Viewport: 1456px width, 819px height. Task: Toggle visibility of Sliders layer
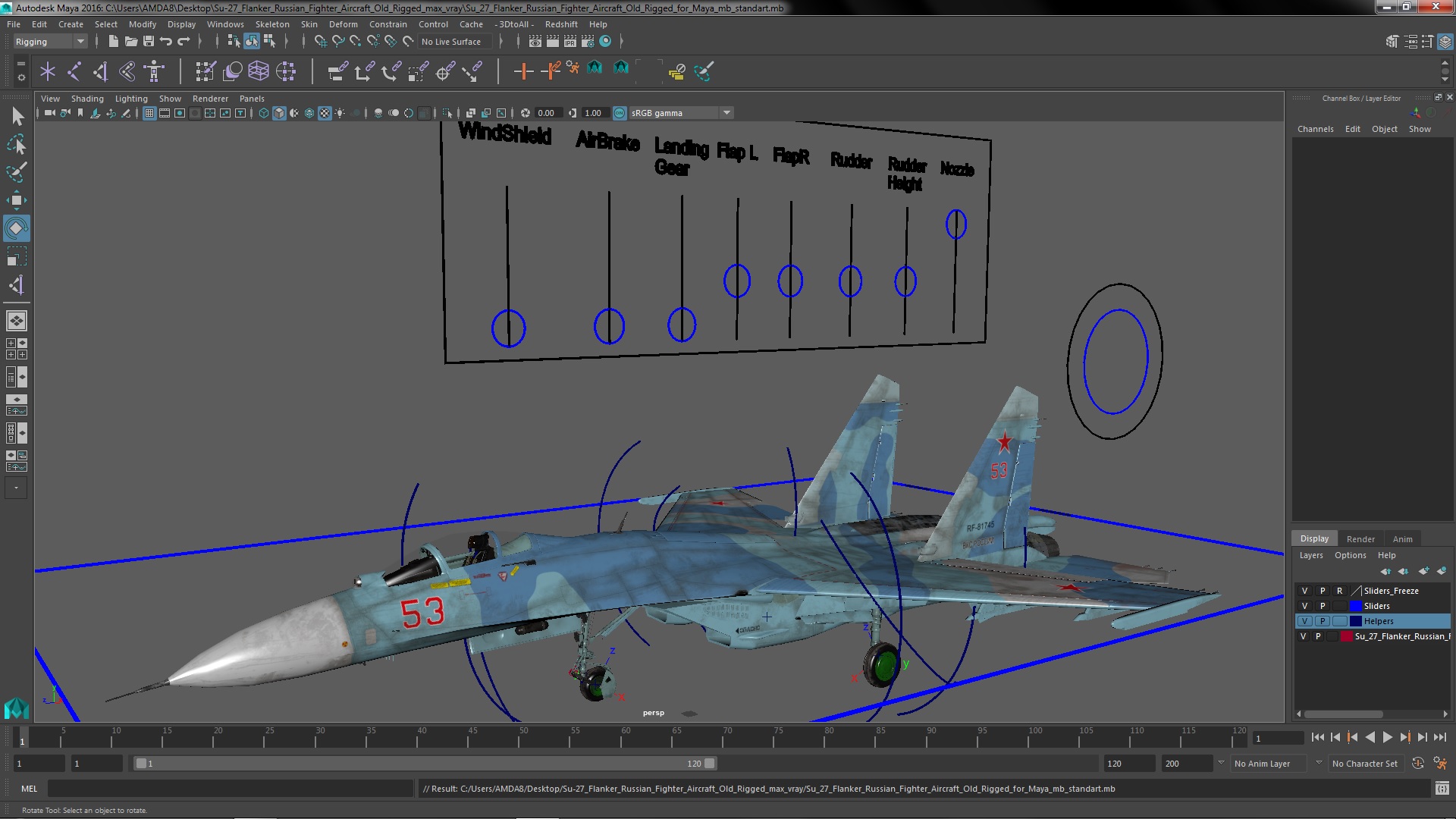(1304, 606)
